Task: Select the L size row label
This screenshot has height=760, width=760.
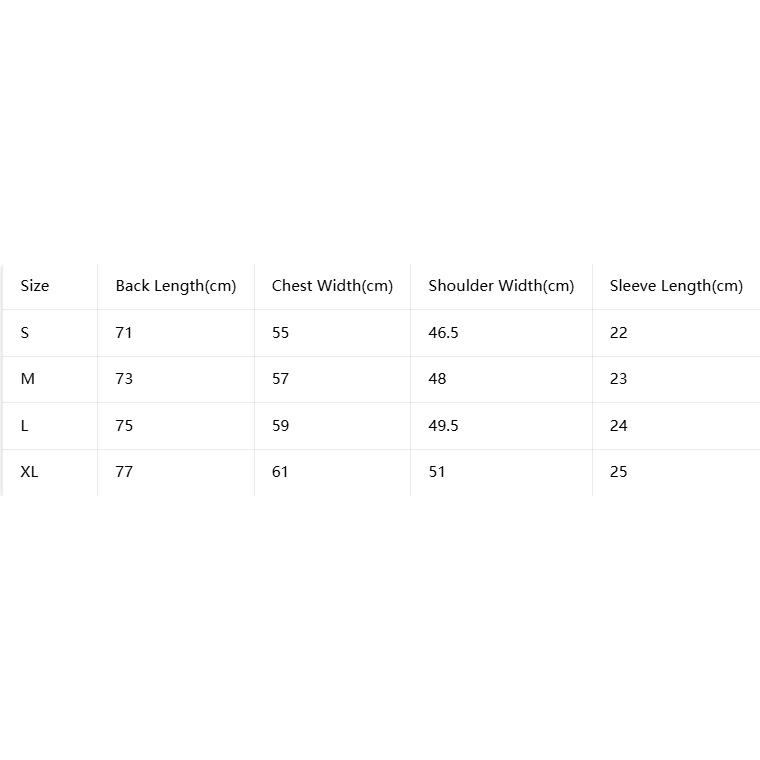Action: click(x=24, y=426)
